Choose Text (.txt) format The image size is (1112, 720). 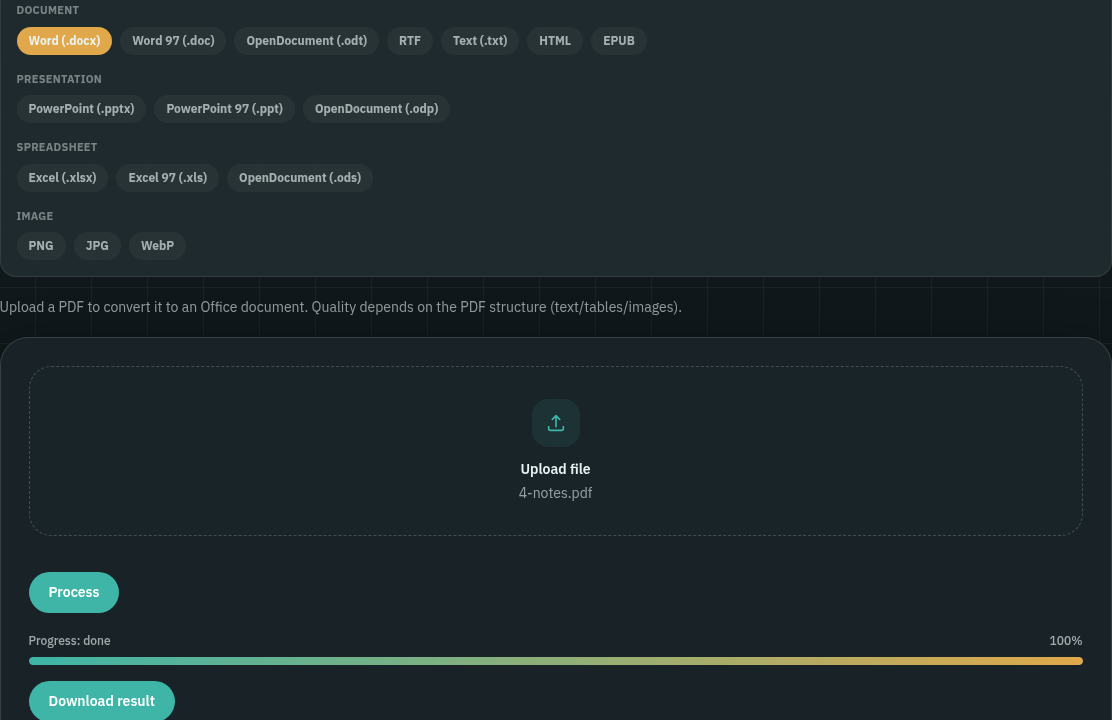[480, 41]
